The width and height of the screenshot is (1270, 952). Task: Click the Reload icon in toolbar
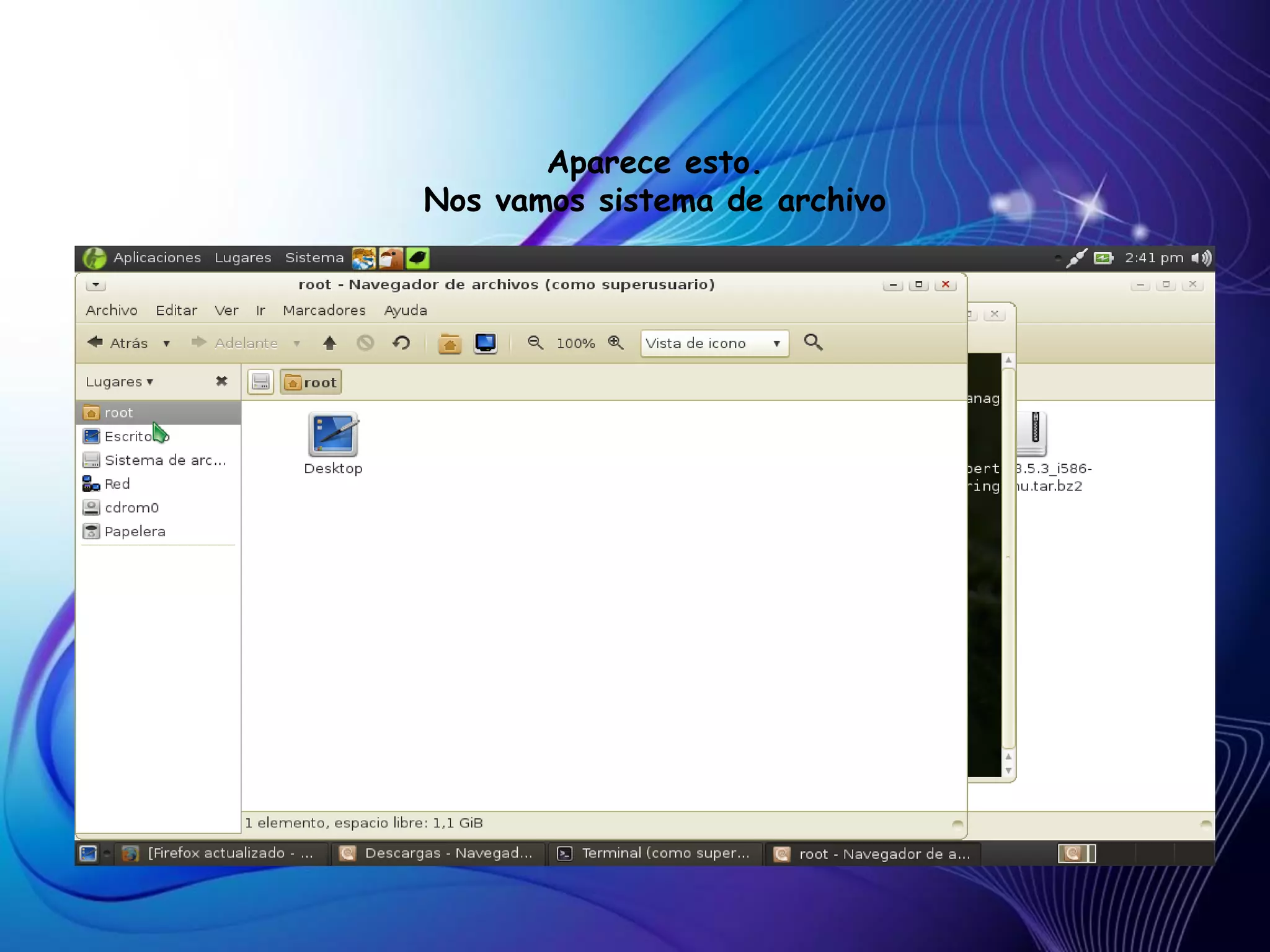click(x=401, y=343)
